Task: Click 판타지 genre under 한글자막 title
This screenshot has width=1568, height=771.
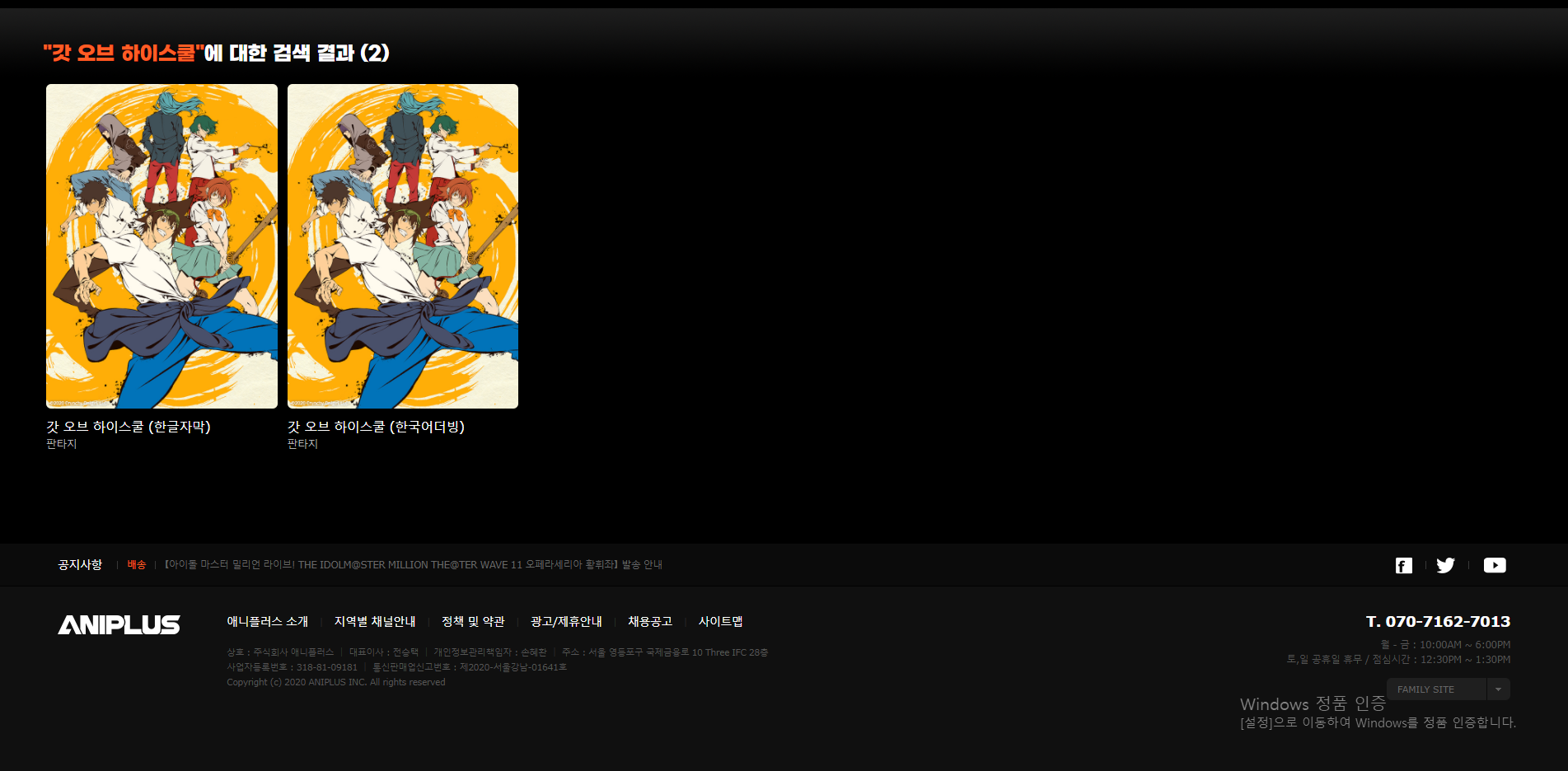Action: 62,444
